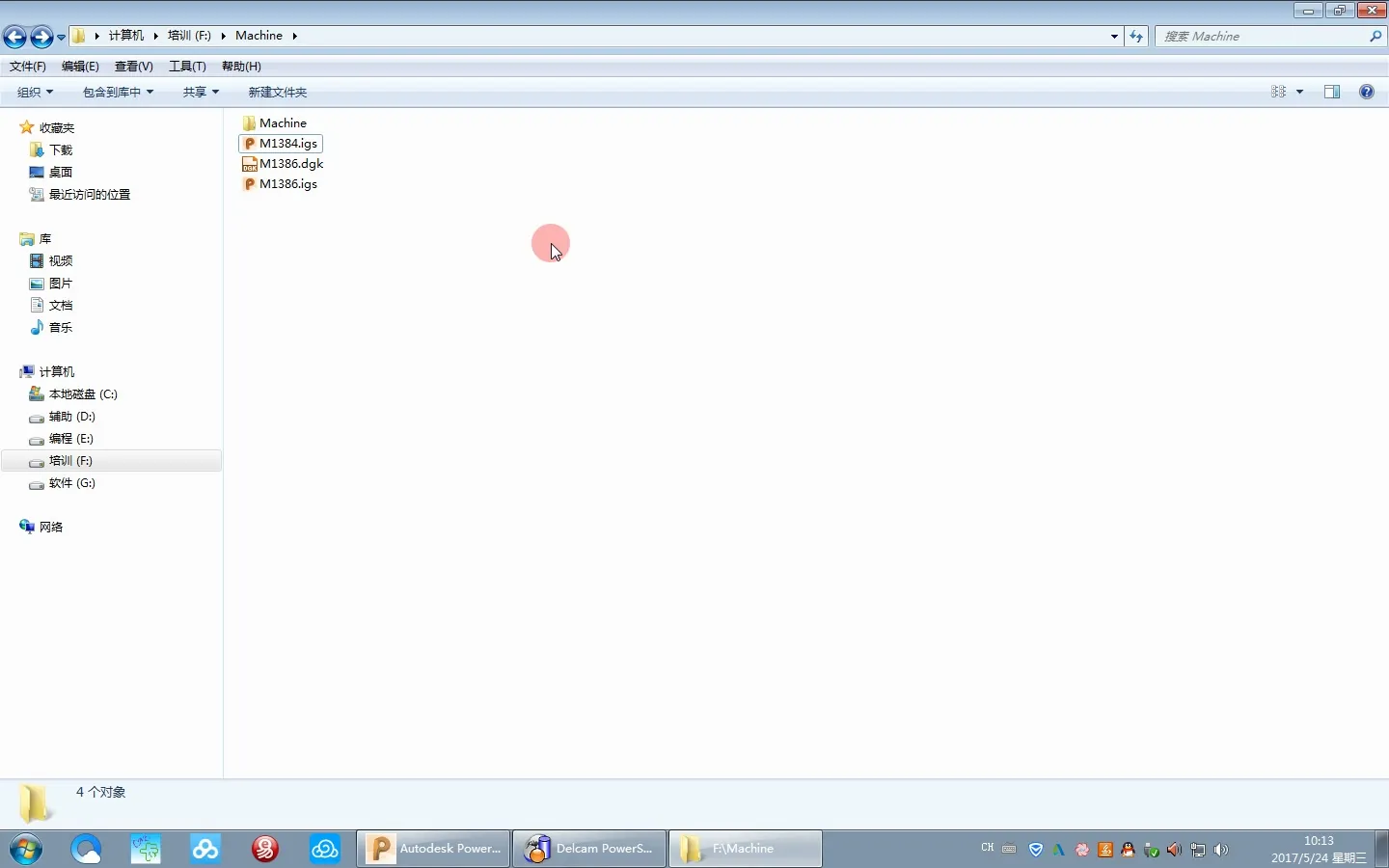The width and height of the screenshot is (1389, 868).
Task: Expand the 组织 dropdown menu
Action: click(35, 92)
